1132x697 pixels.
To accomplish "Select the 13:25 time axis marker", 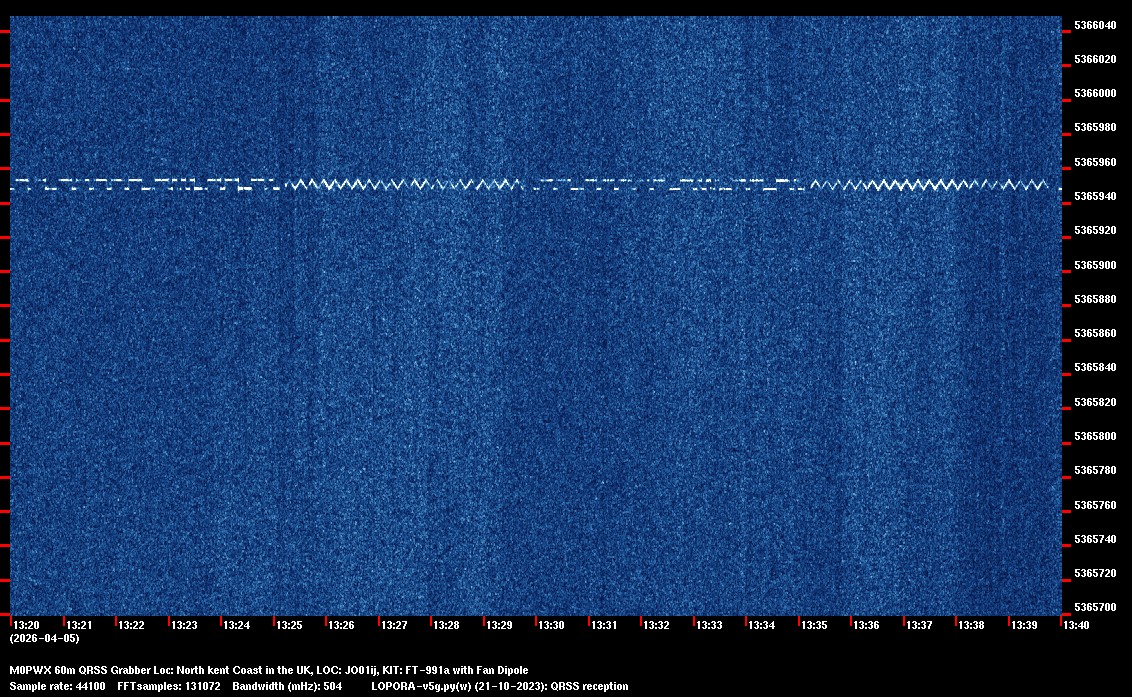I will (289, 625).
